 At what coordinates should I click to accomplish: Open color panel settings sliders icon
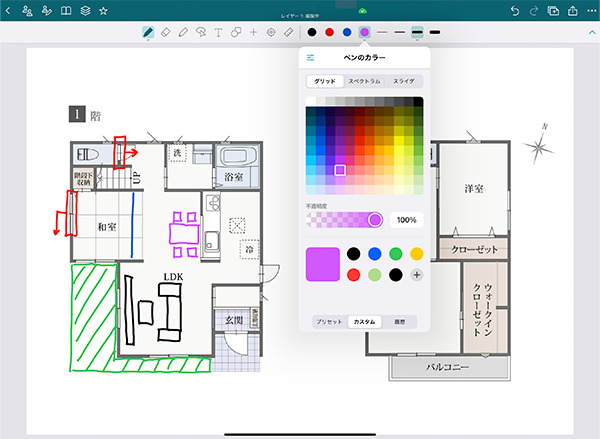310,58
